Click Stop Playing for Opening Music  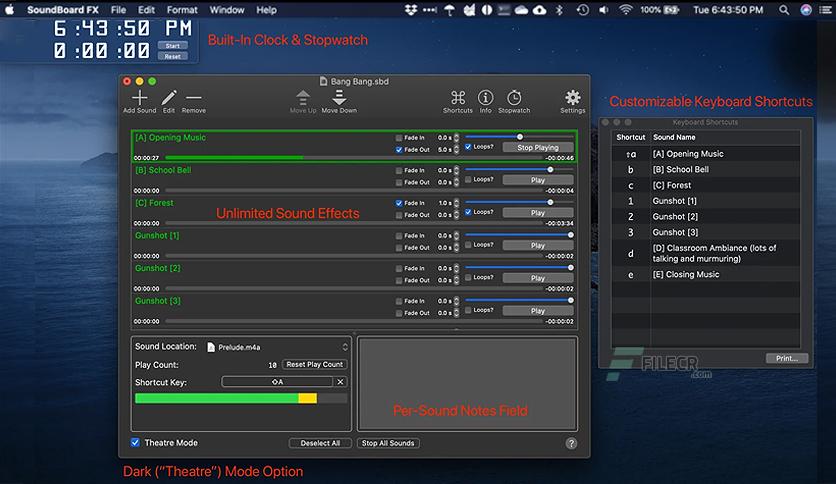[x=538, y=147]
